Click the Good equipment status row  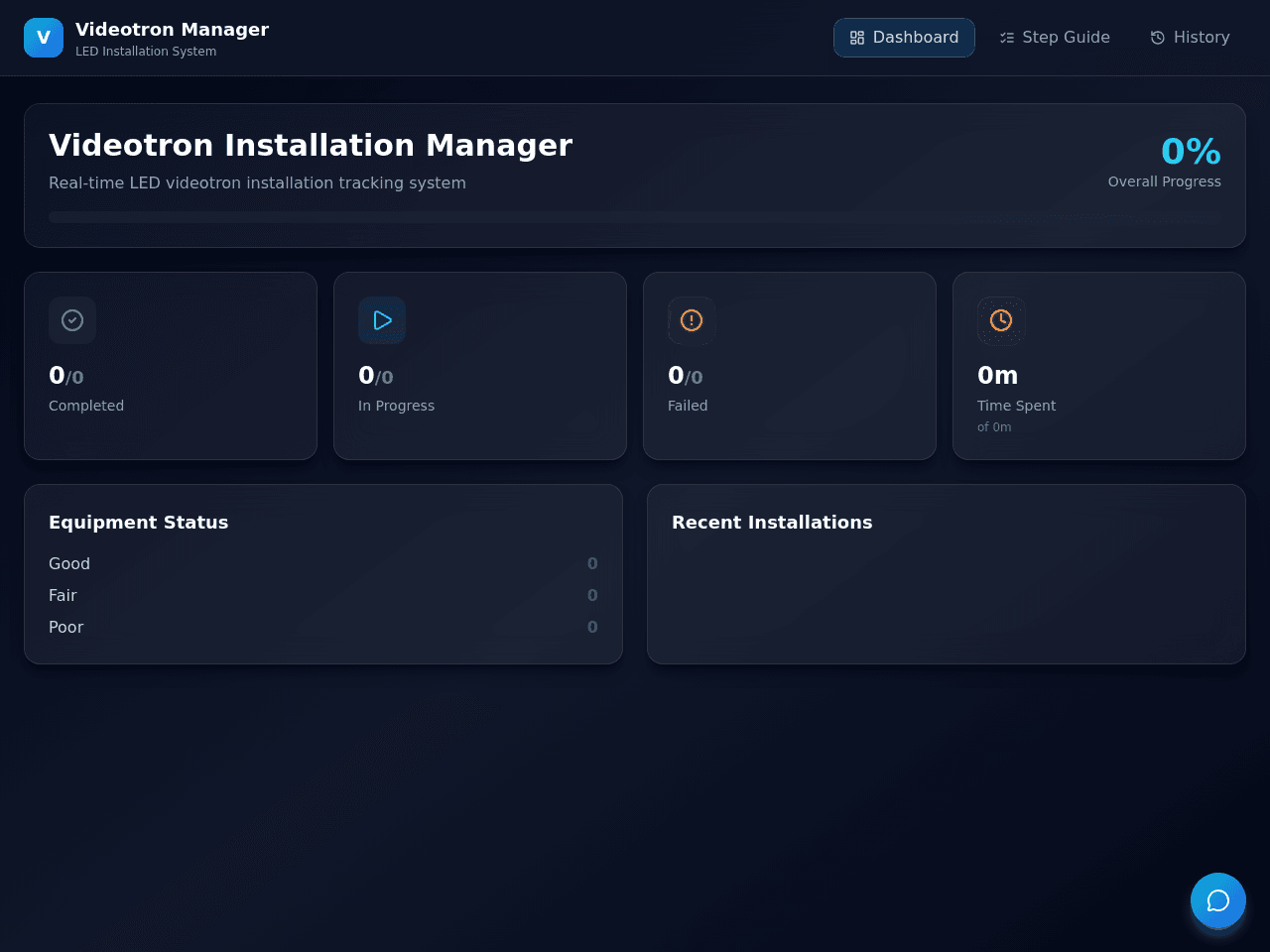(323, 563)
